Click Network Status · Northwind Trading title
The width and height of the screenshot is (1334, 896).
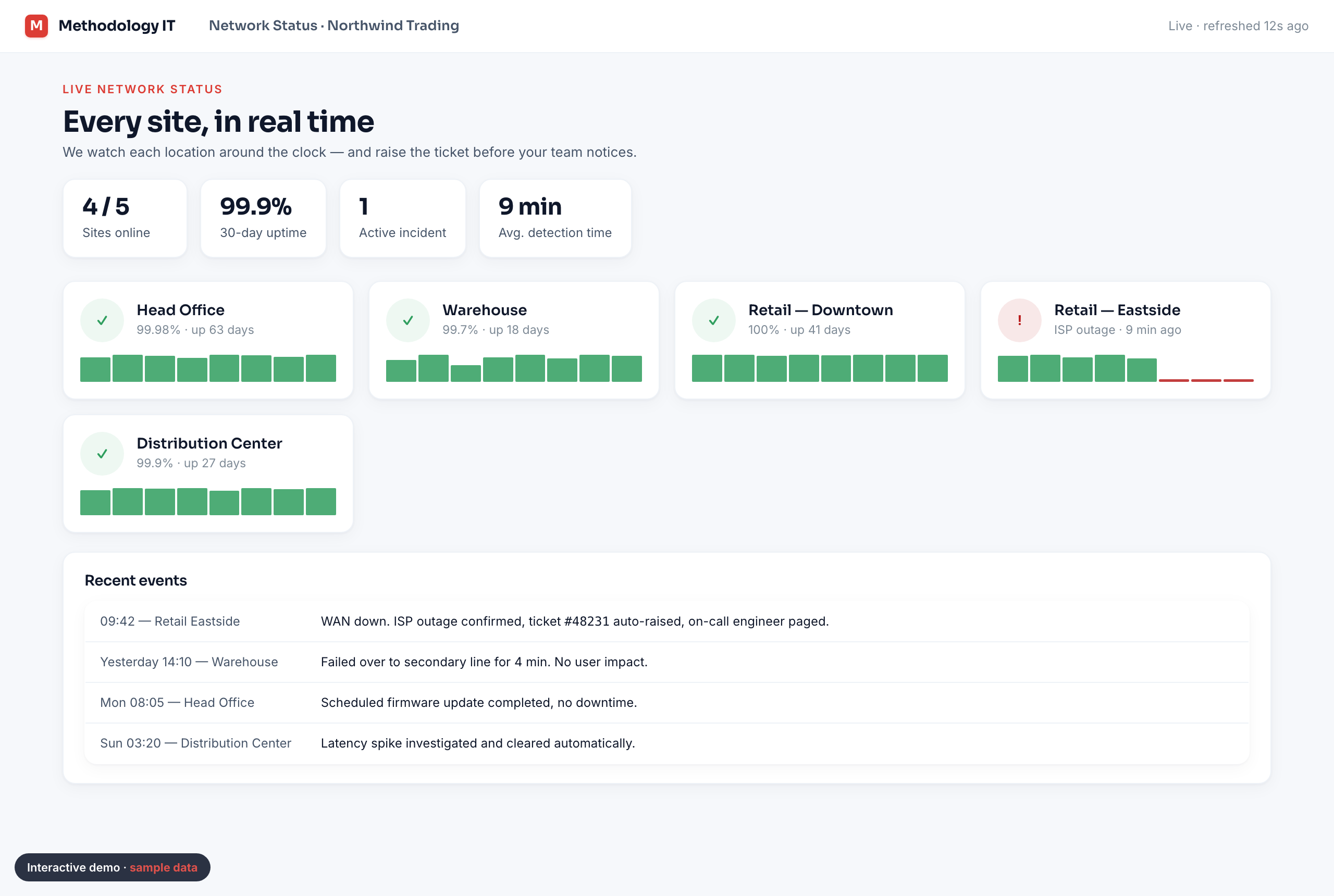[x=334, y=26]
